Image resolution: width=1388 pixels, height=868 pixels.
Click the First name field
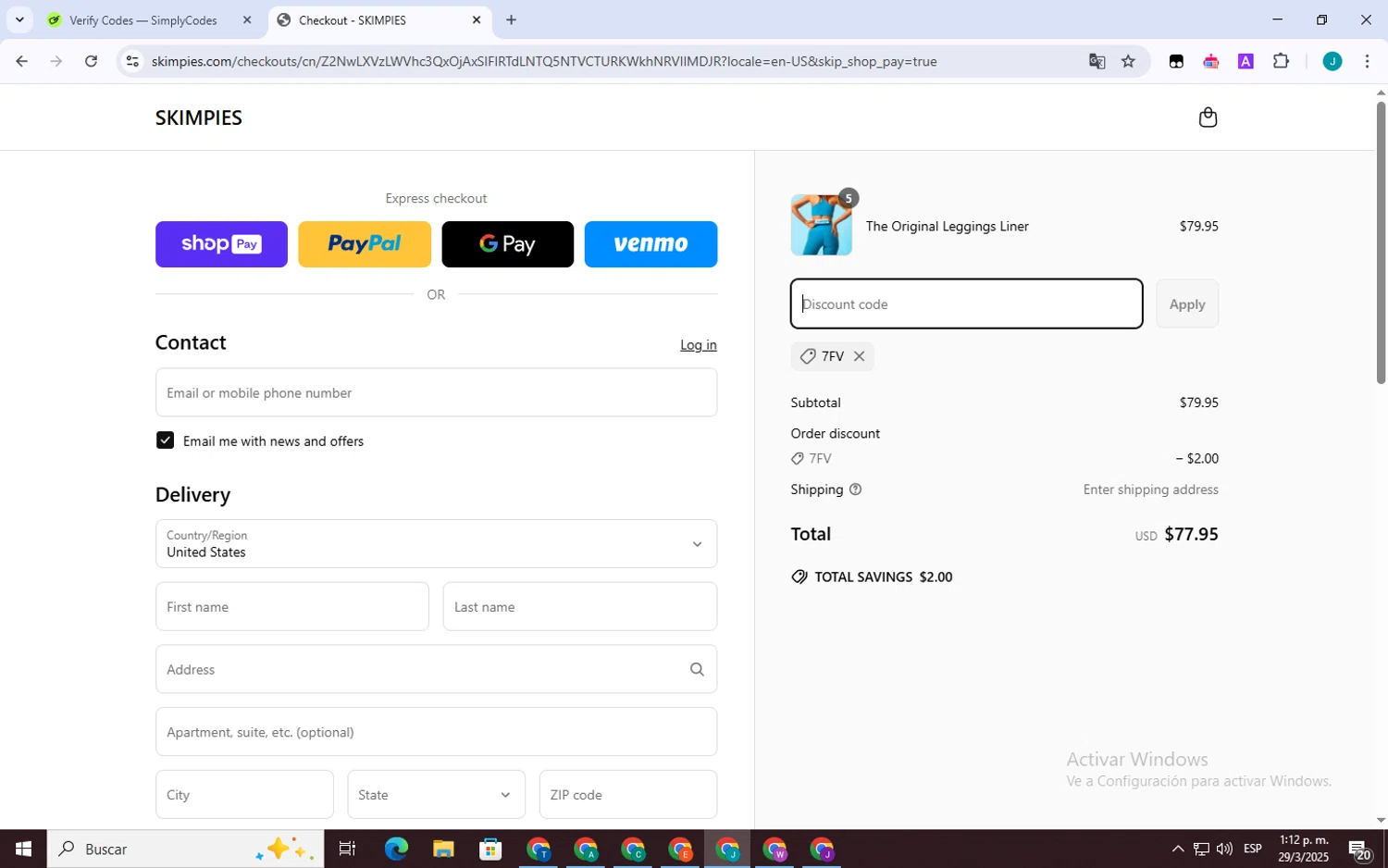click(x=292, y=607)
